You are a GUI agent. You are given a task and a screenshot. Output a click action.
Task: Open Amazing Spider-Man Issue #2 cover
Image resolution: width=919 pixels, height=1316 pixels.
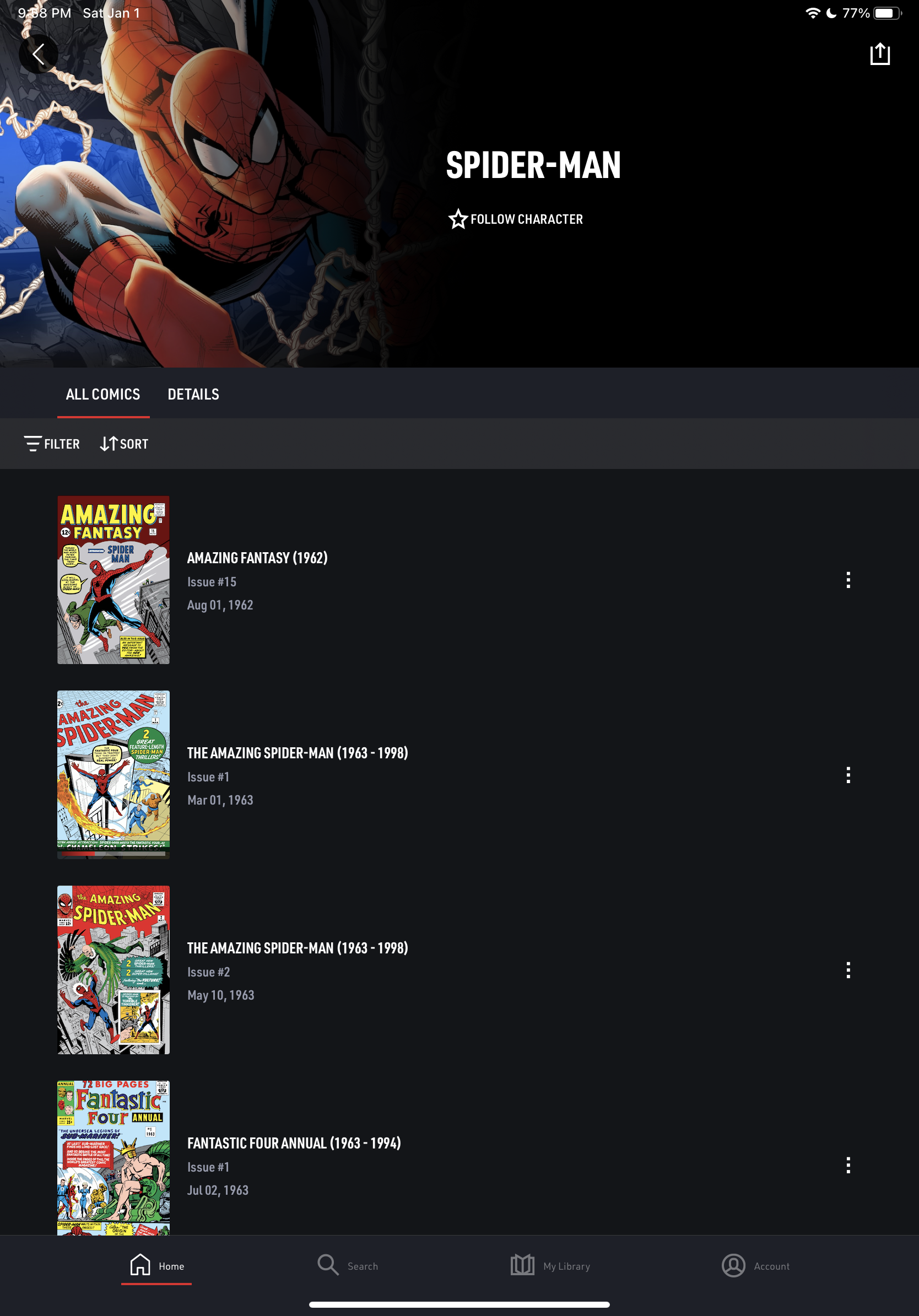[113, 970]
